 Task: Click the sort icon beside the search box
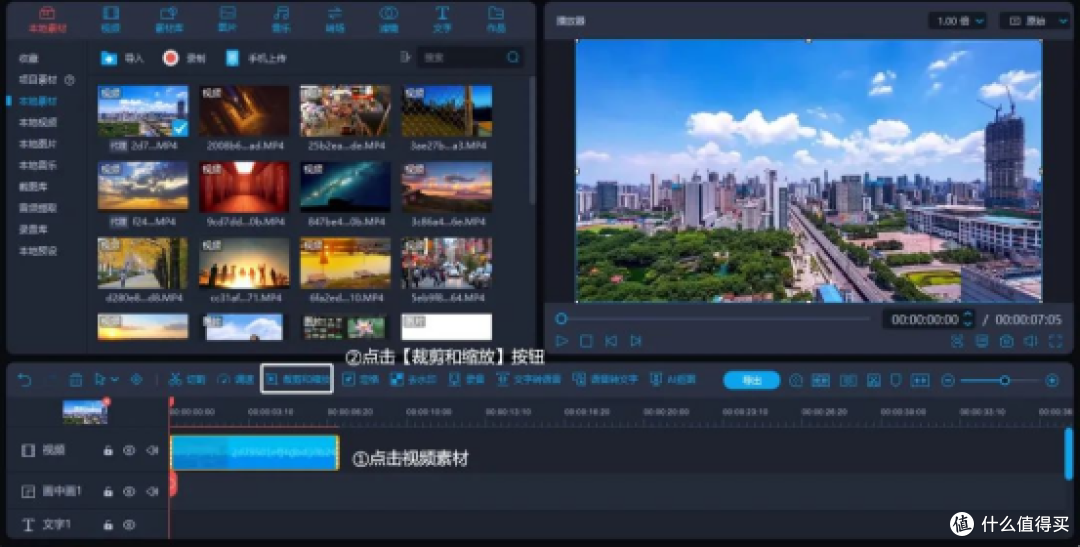[x=405, y=57]
